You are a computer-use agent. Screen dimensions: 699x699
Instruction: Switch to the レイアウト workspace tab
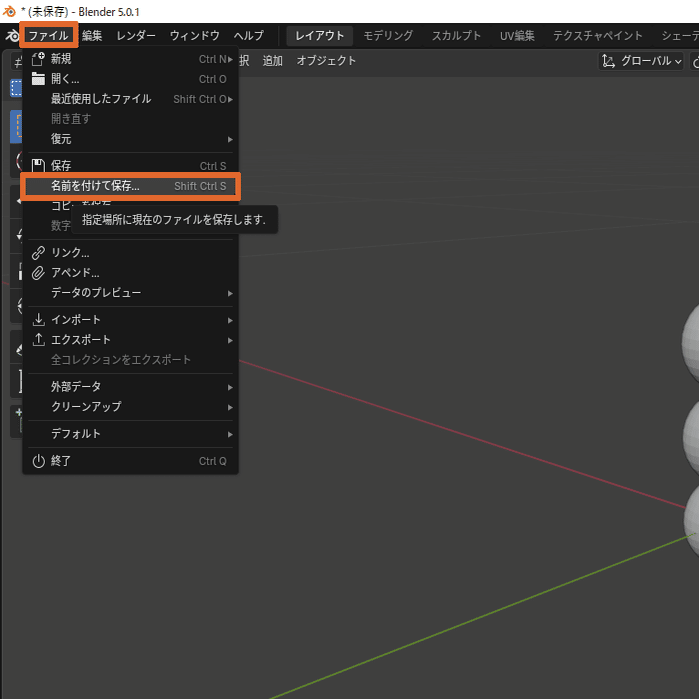pos(319,35)
